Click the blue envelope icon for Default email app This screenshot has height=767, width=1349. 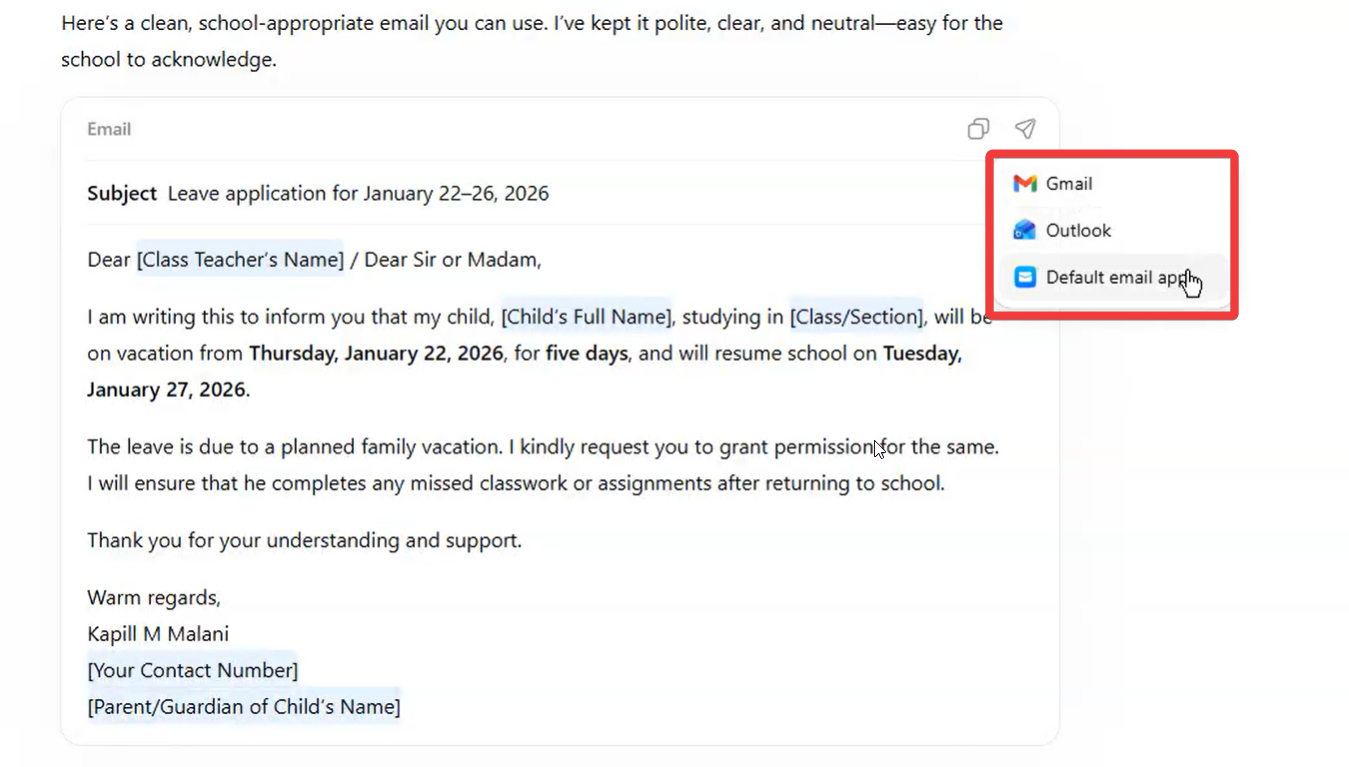pos(1025,277)
